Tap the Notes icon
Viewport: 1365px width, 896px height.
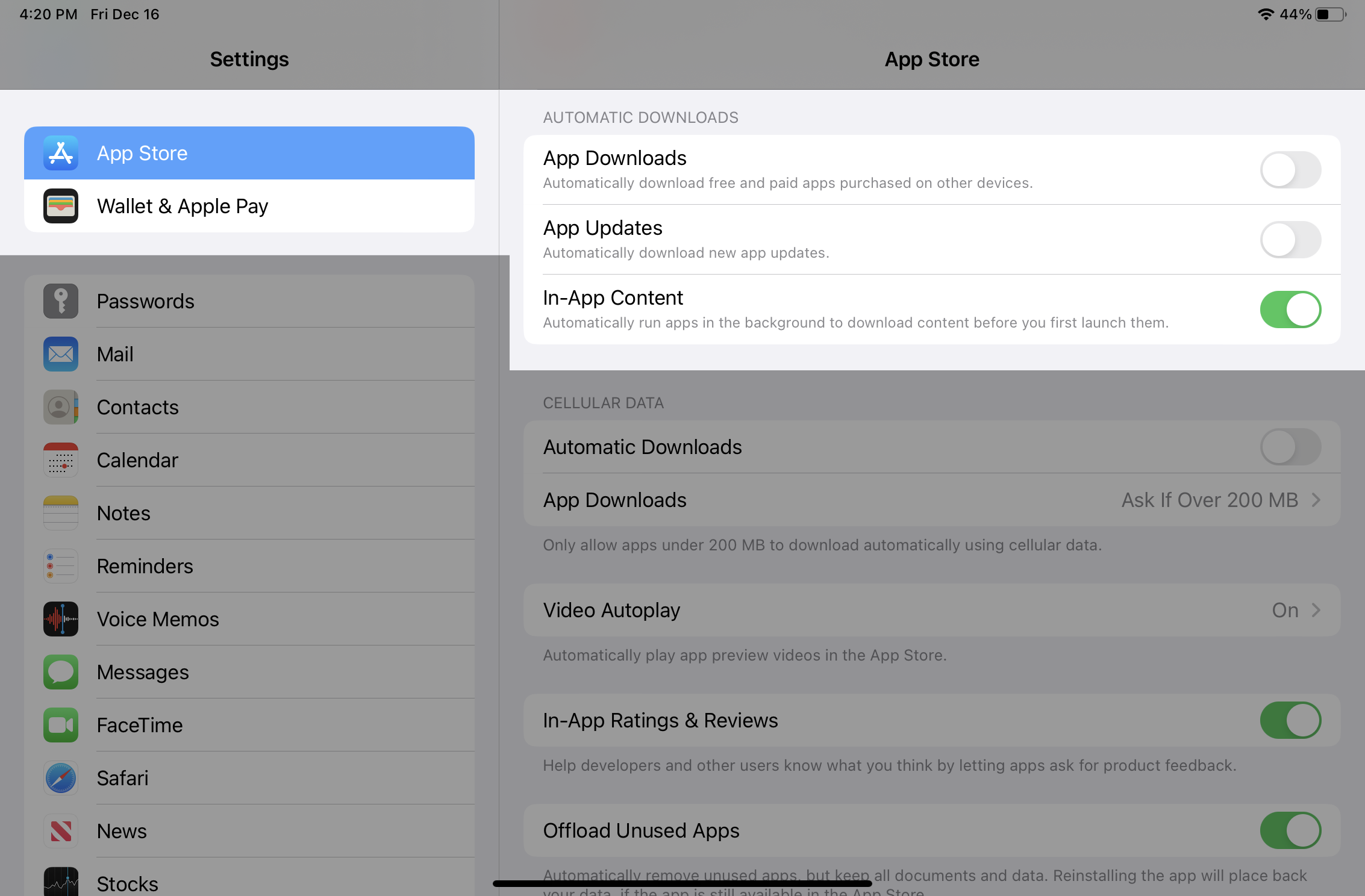[x=61, y=513]
